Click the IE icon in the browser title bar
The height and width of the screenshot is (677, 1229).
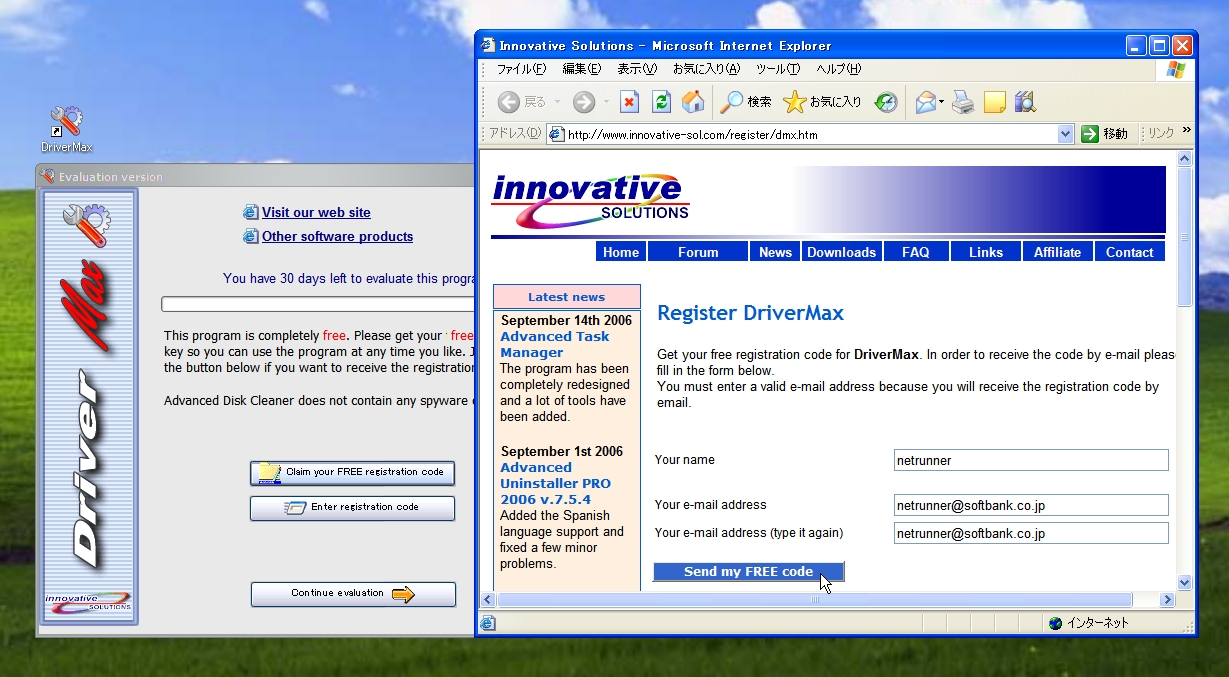(x=488, y=45)
